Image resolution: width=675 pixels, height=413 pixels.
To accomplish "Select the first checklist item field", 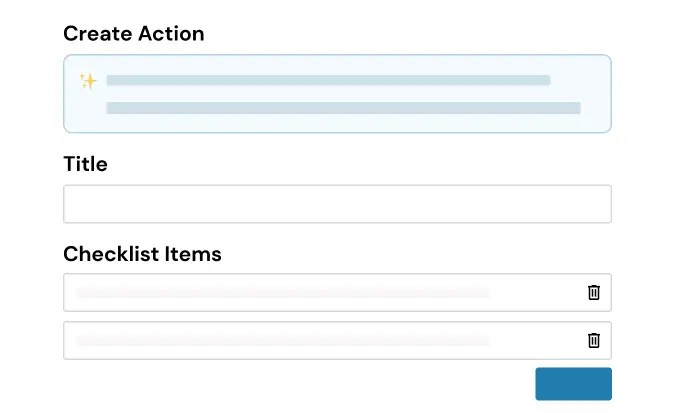I will [337, 292].
